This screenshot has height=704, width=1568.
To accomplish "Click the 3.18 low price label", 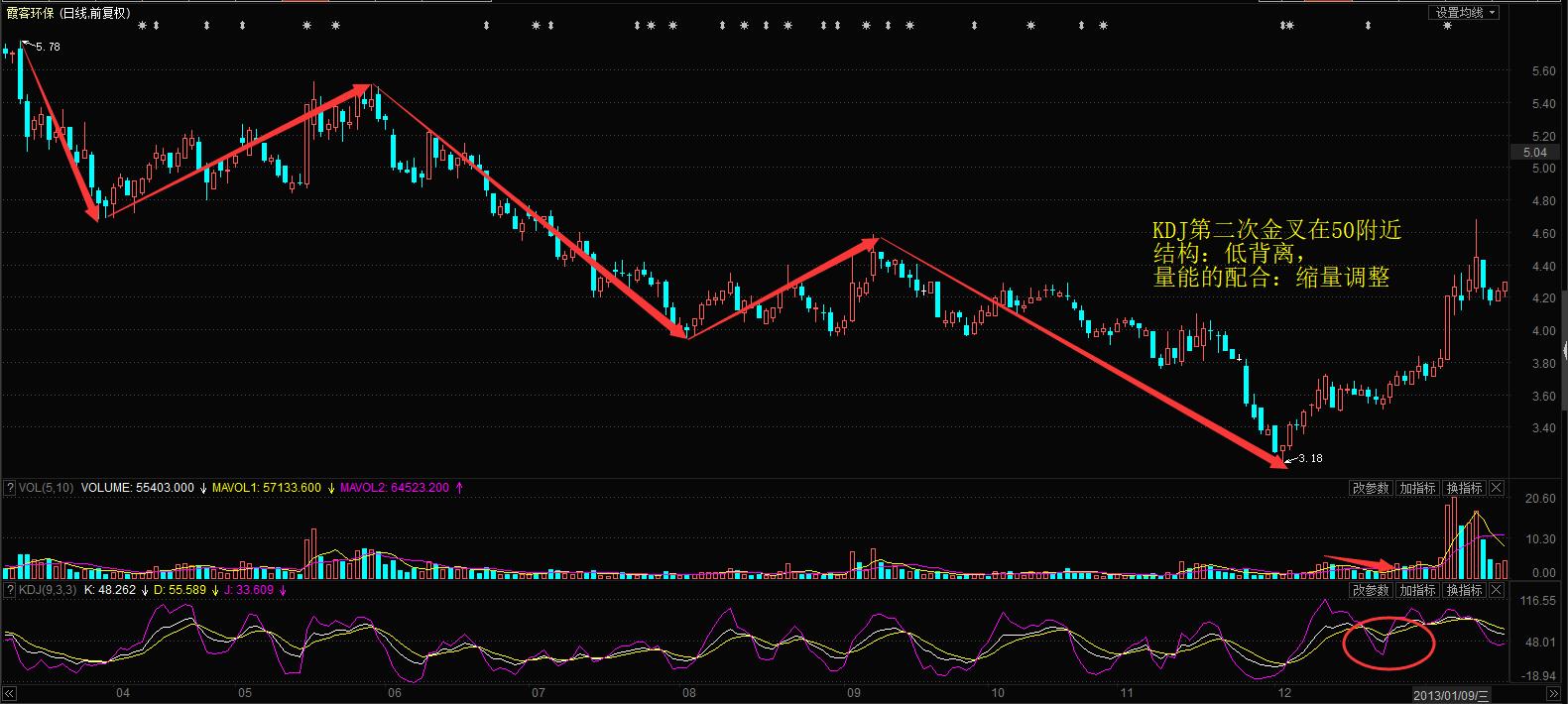I will (x=1310, y=458).
